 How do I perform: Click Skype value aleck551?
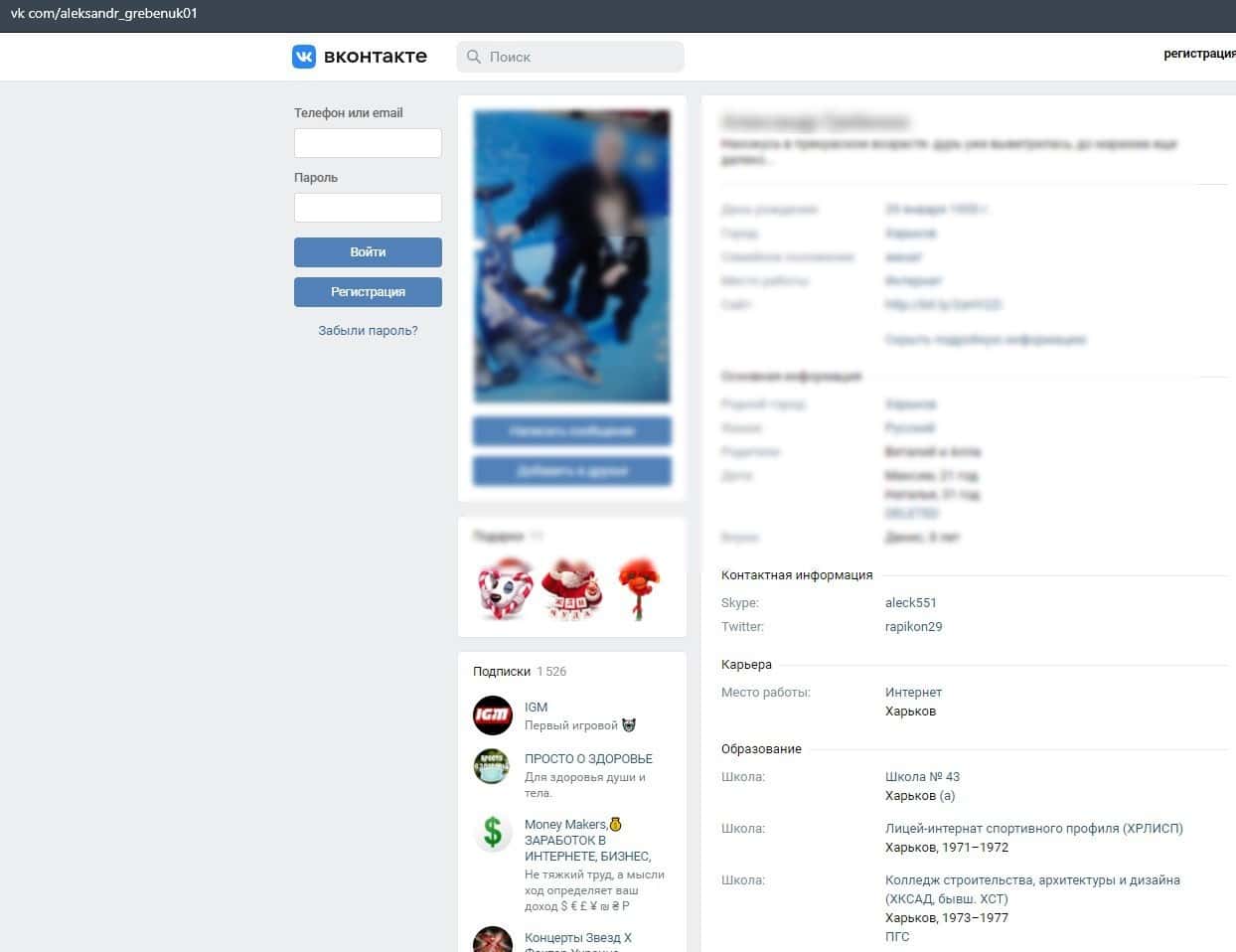click(911, 603)
